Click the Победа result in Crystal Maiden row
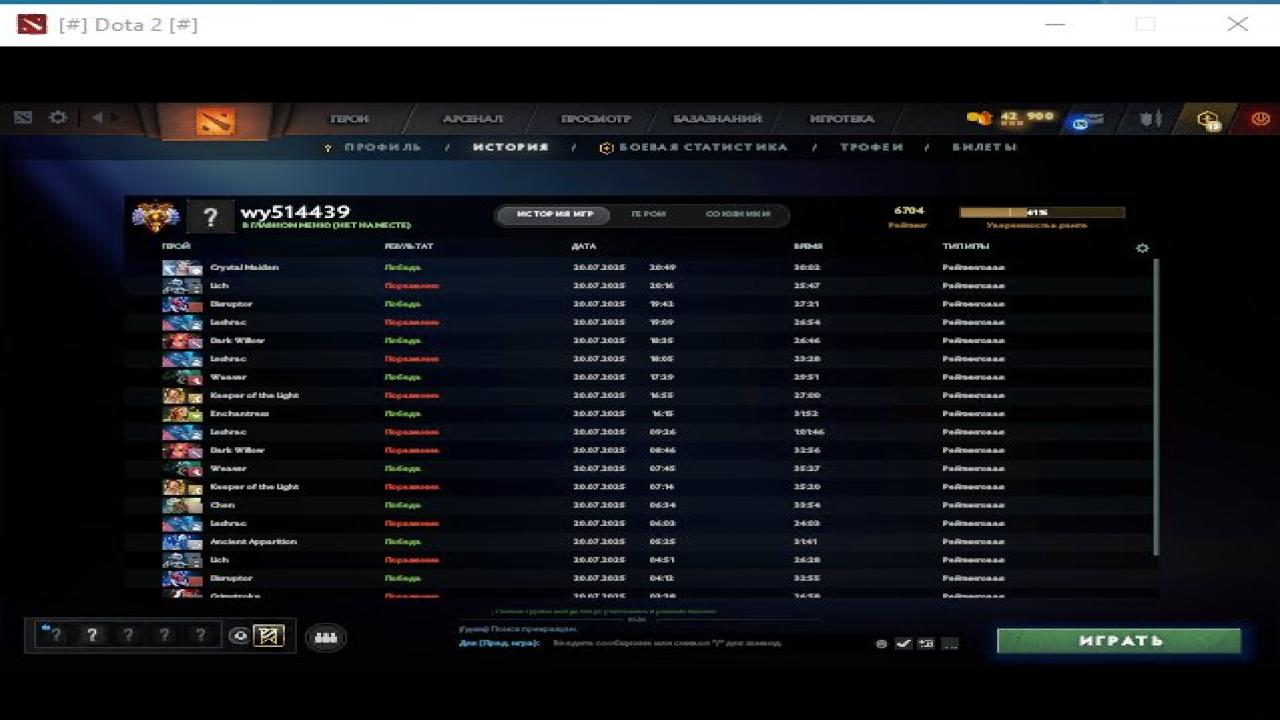 point(402,268)
